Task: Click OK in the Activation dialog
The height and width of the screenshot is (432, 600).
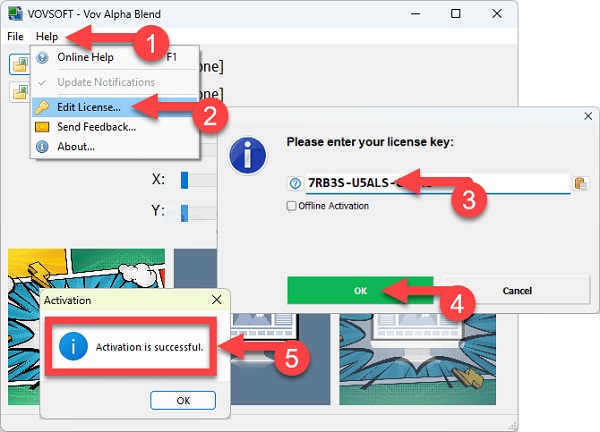Action: click(183, 400)
